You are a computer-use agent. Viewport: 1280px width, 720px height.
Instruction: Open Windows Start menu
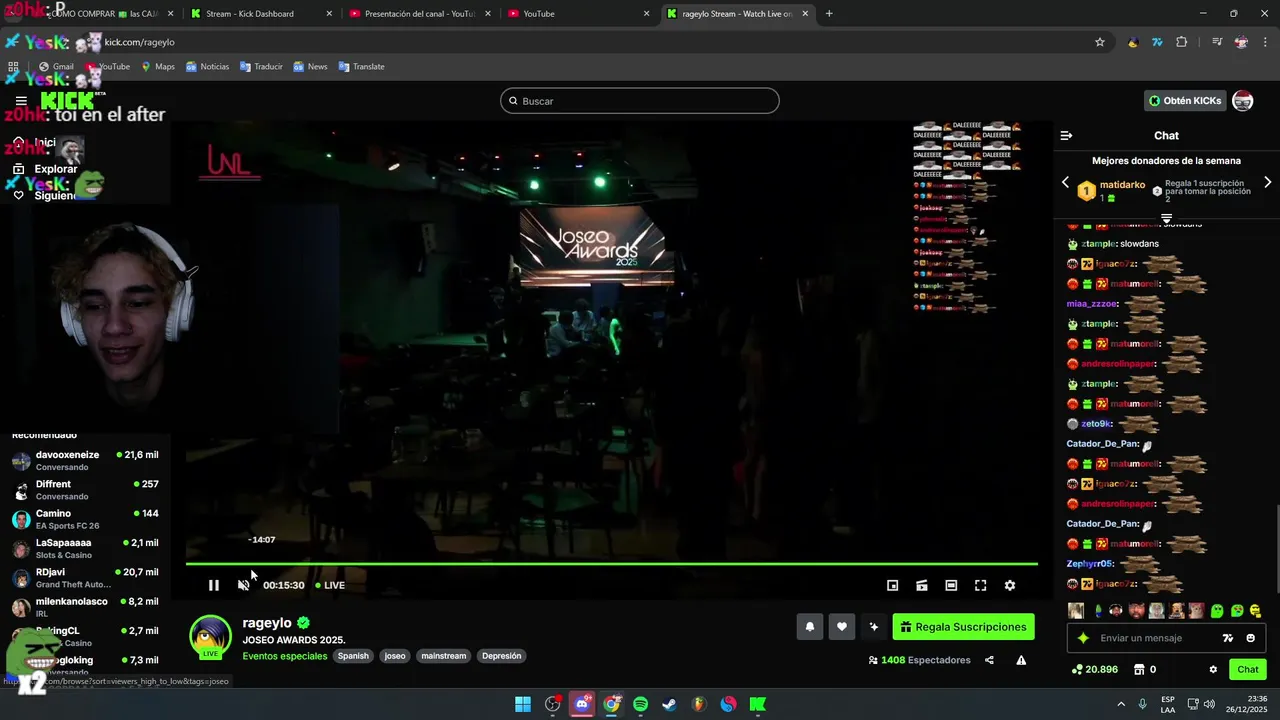pyautogui.click(x=523, y=704)
